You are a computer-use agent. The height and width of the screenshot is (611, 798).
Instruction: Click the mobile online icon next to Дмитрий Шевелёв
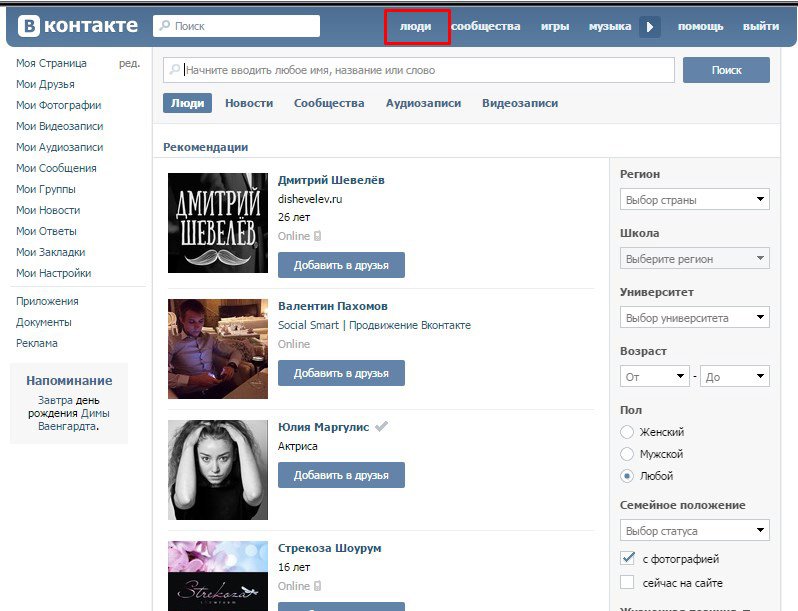tap(318, 237)
